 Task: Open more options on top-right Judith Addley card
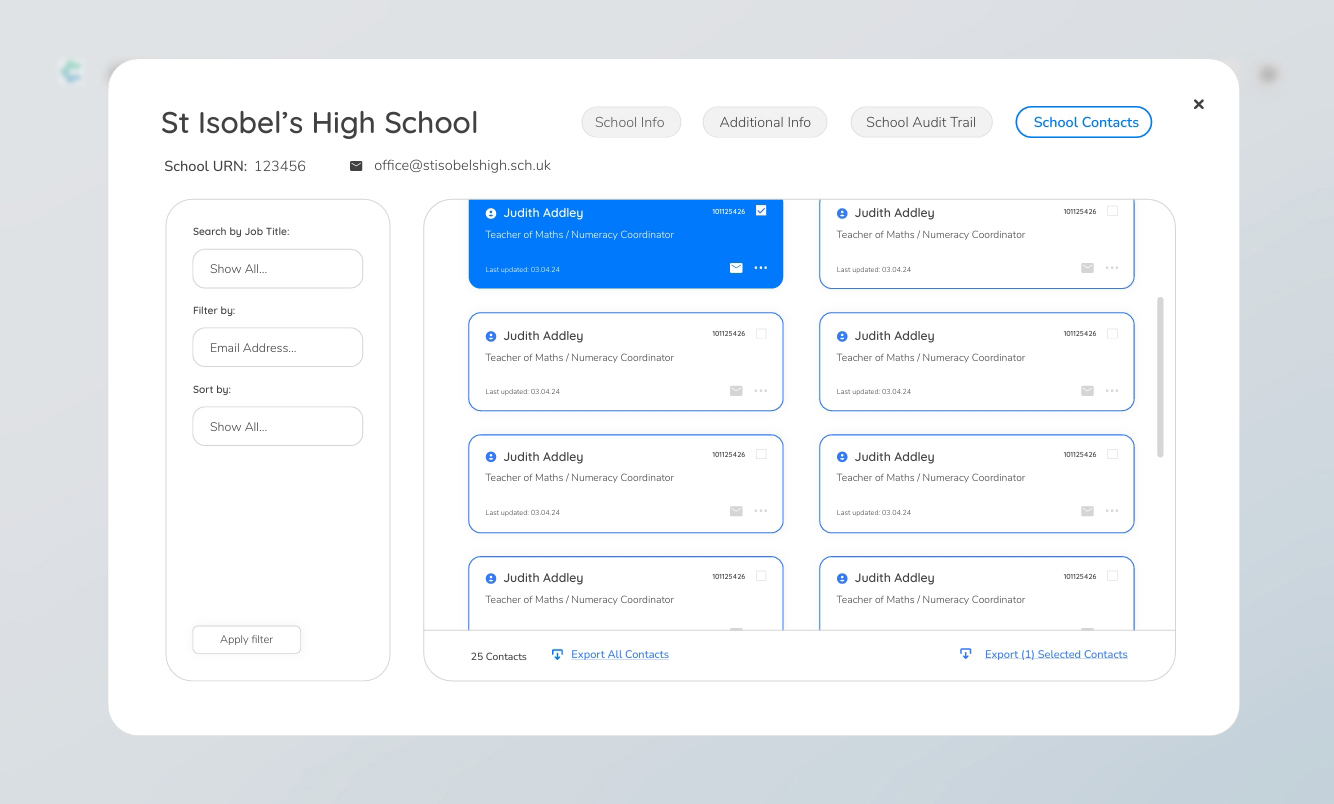tap(1112, 268)
